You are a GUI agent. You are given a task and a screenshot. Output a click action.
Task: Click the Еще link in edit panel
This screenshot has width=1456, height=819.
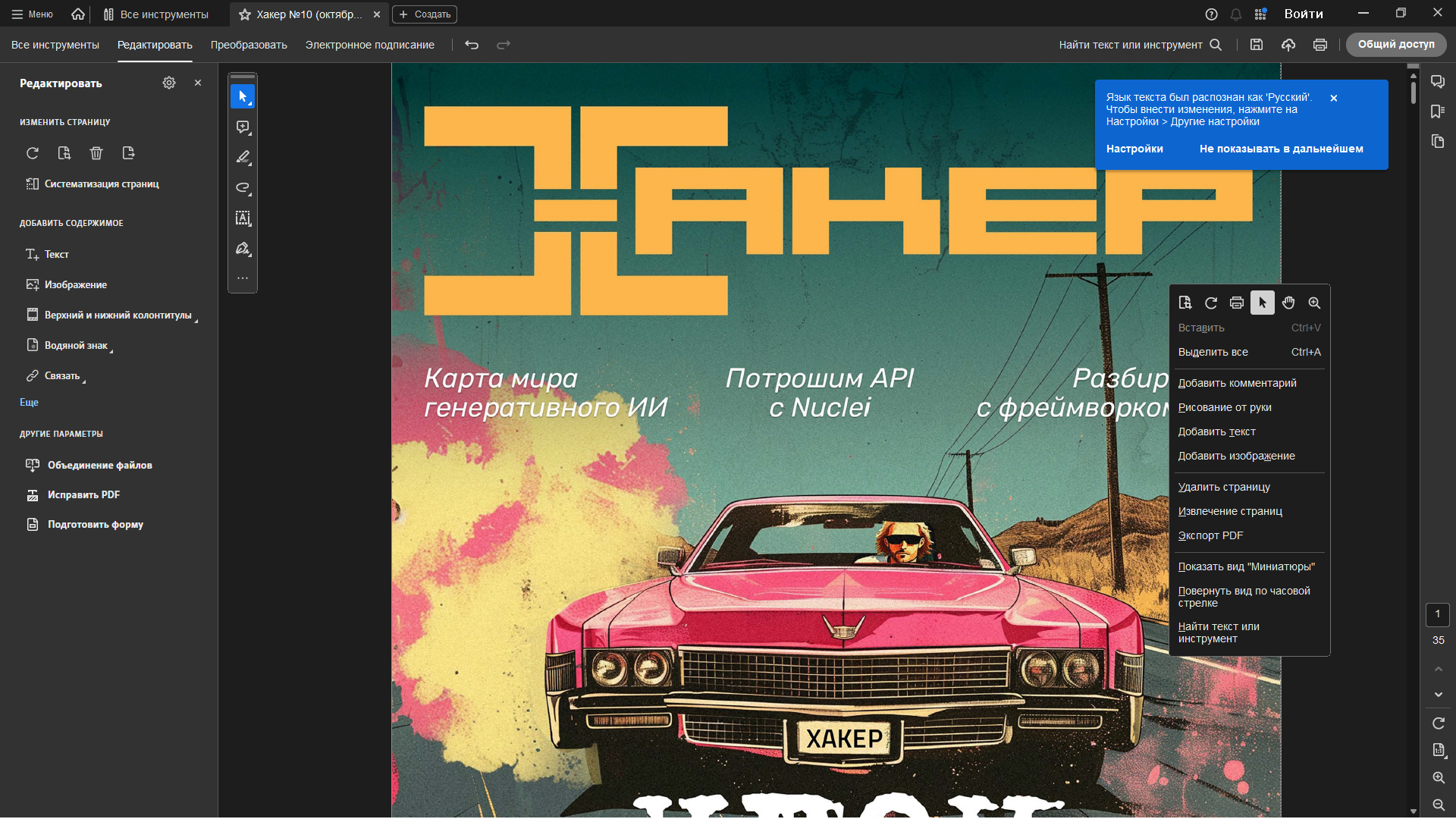pyautogui.click(x=29, y=402)
